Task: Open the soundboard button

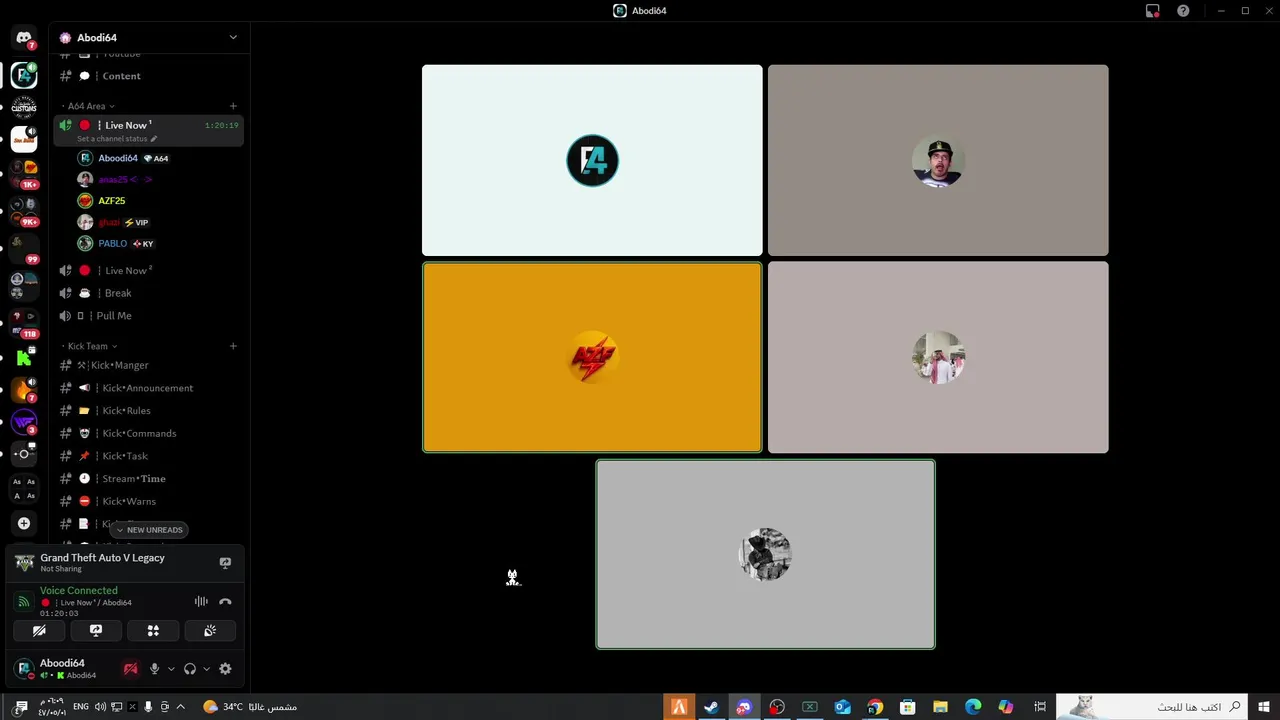Action: [x=210, y=631]
